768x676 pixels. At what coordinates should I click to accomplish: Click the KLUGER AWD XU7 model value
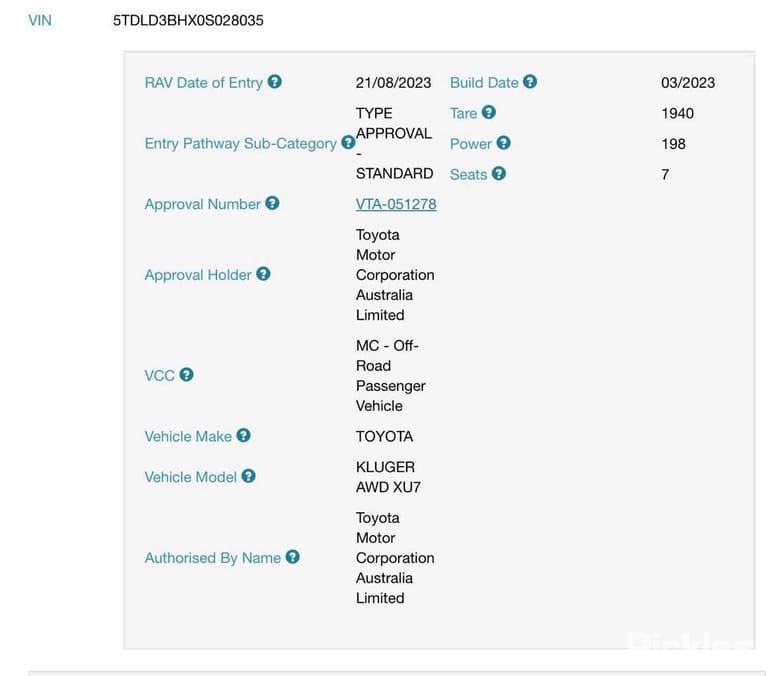[x=388, y=477]
